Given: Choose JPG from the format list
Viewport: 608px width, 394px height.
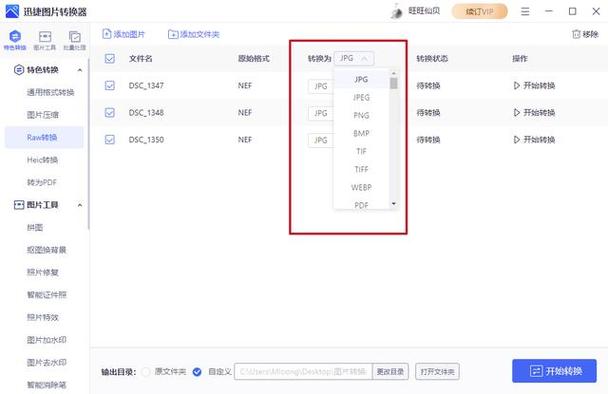Looking at the screenshot, I should (361, 79).
